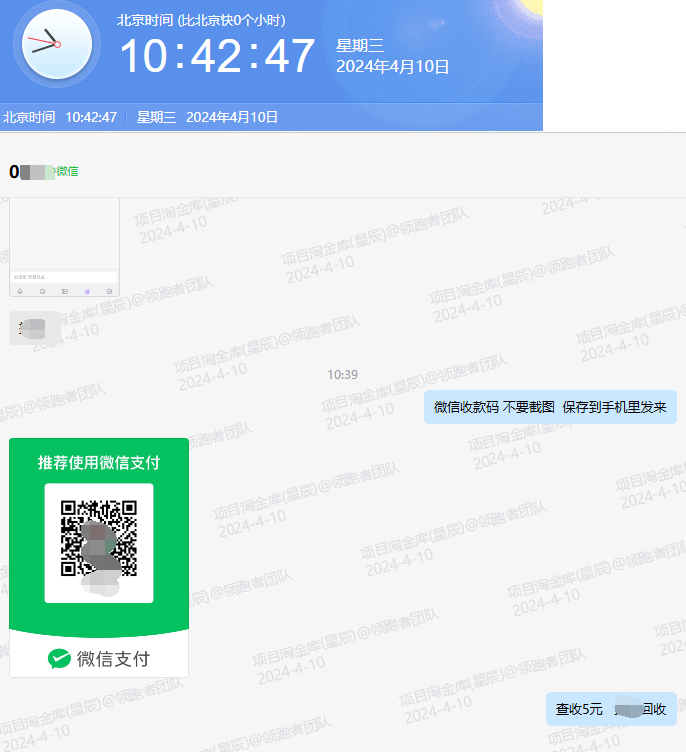The width and height of the screenshot is (686, 752).
Task: Click the small blurred received message bubble
Action: coord(35,329)
